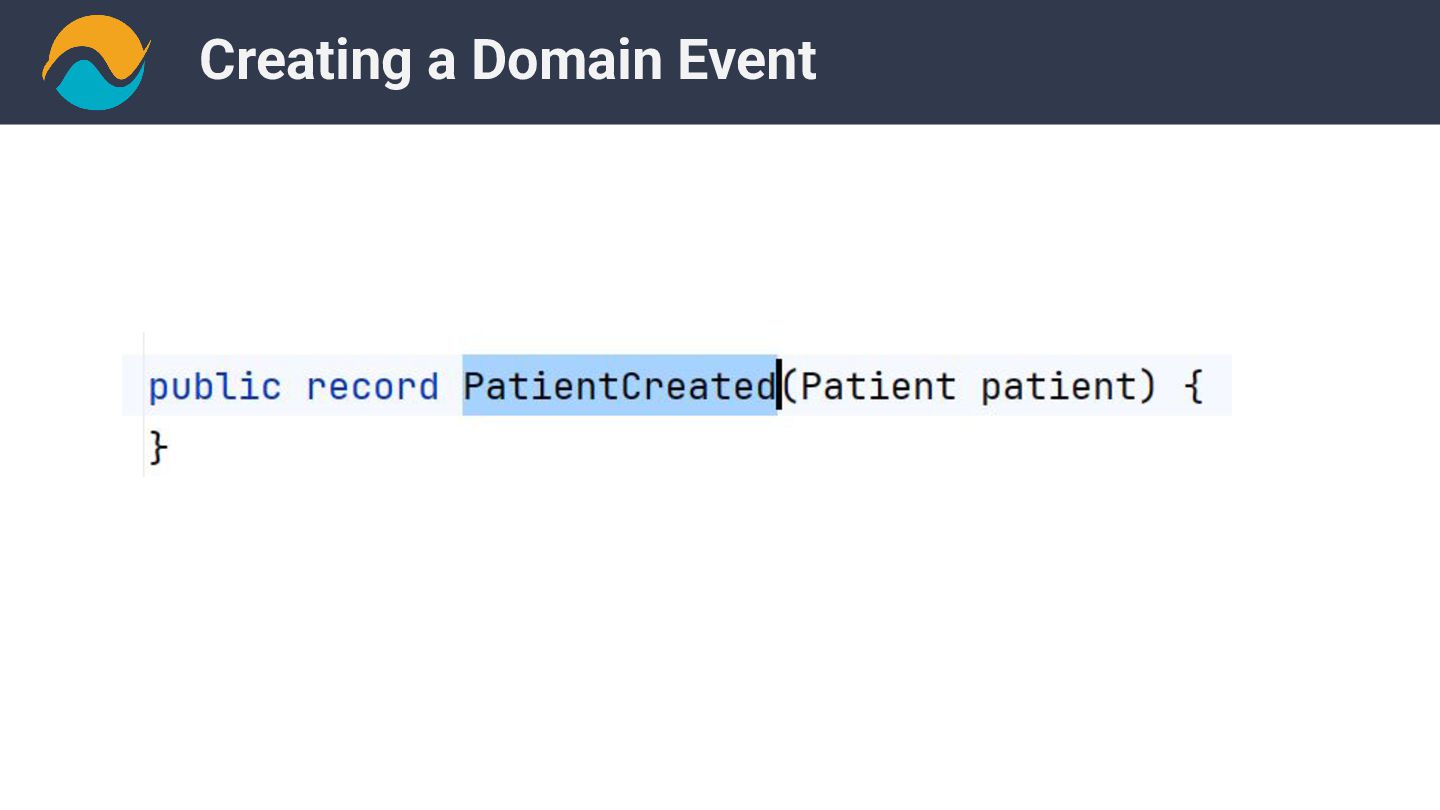
Task: Click the lowercase patient parameter name
Action: 1058,387
